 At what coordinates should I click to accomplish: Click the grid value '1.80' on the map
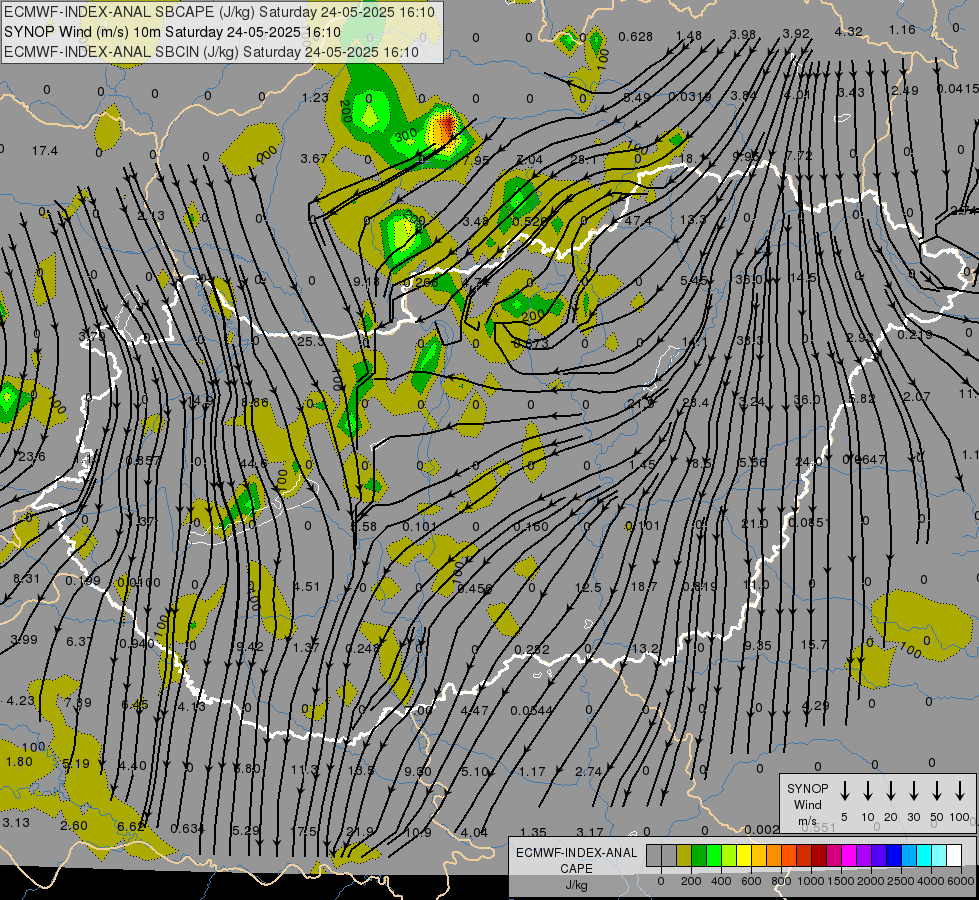click(x=19, y=761)
